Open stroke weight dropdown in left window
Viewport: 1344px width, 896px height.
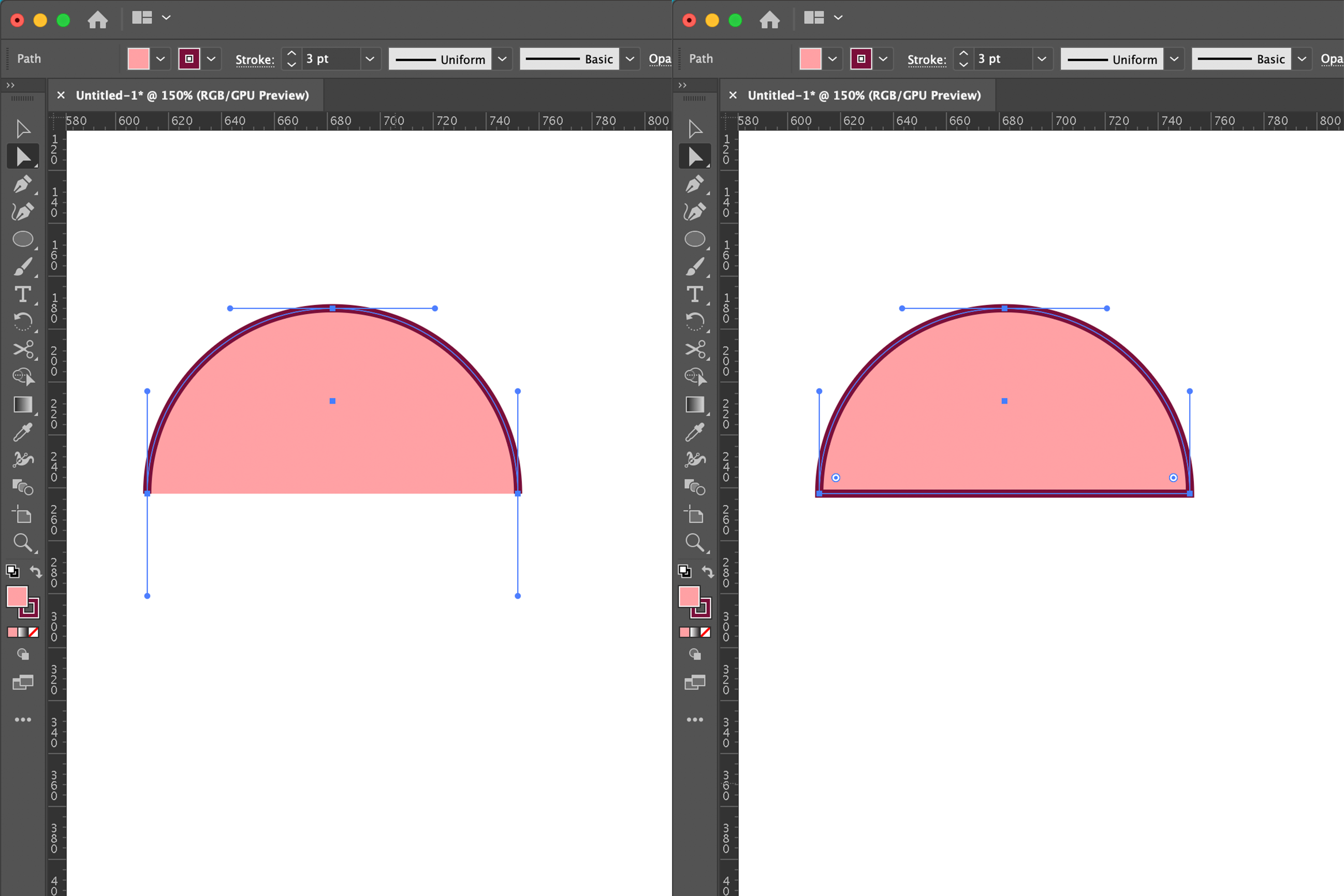pos(370,59)
